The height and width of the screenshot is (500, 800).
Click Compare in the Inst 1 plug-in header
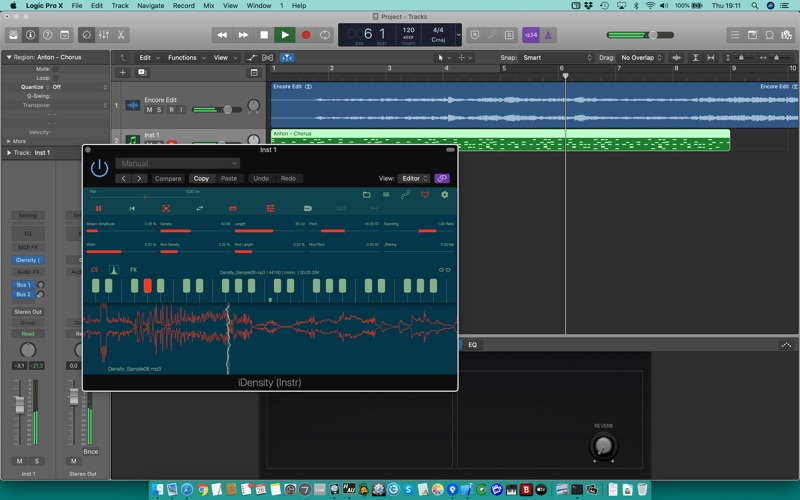pos(168,179)
